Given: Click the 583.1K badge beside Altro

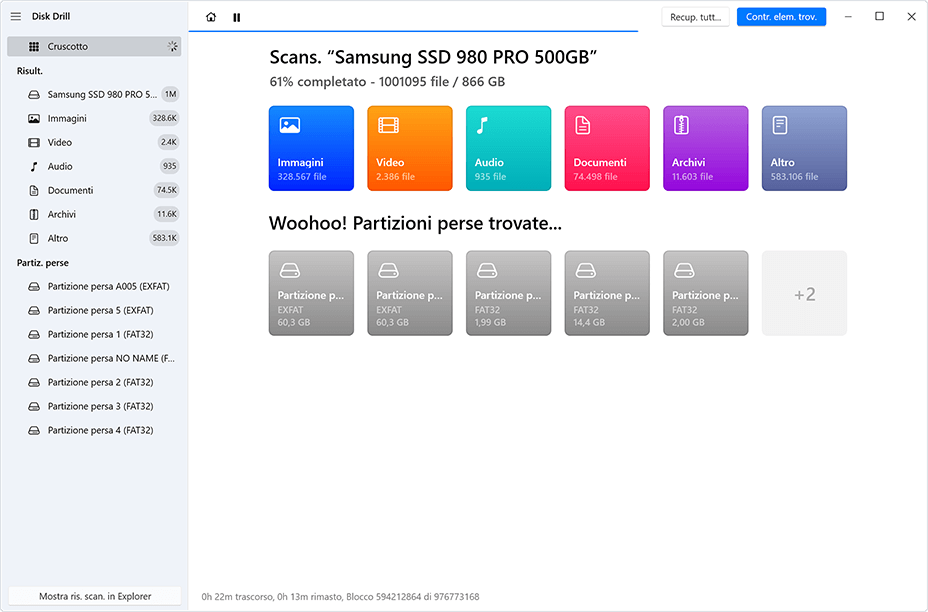Looking at the screenshot, I should 164,238.
